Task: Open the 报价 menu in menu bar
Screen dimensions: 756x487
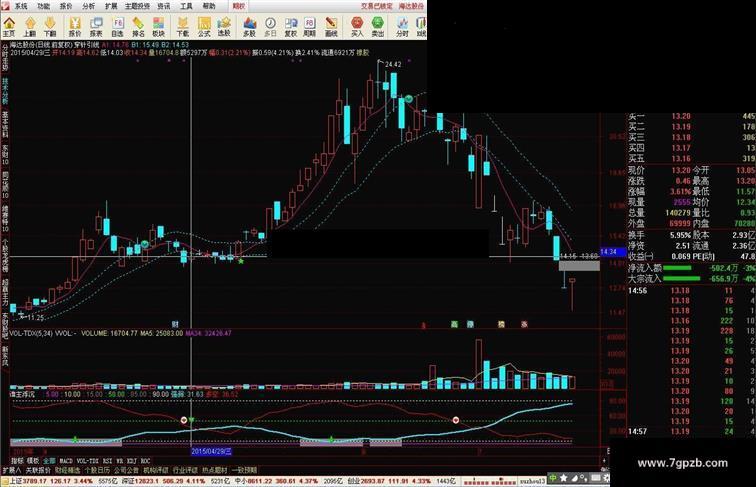Action: tap(66, 6)
